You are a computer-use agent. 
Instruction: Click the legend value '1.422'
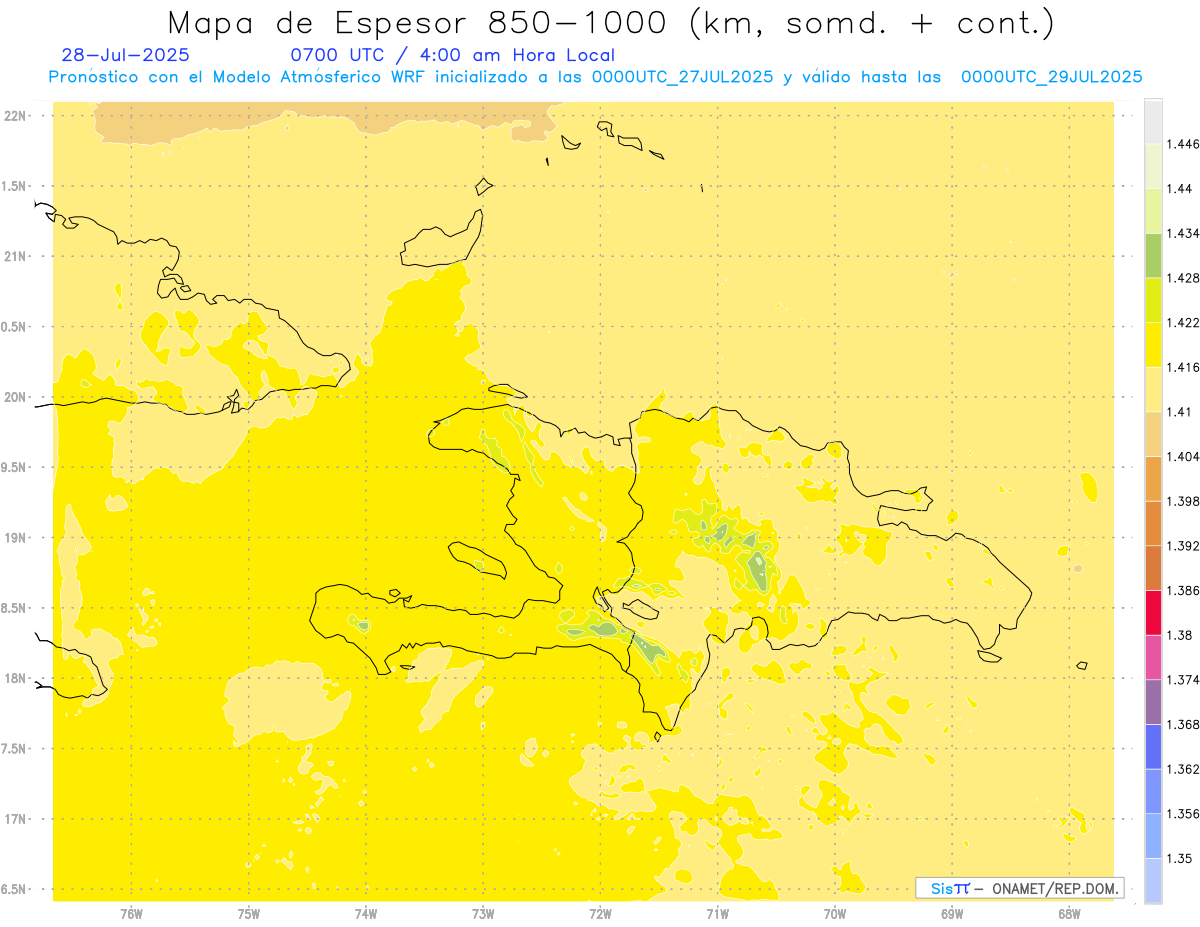(1183, 322)
